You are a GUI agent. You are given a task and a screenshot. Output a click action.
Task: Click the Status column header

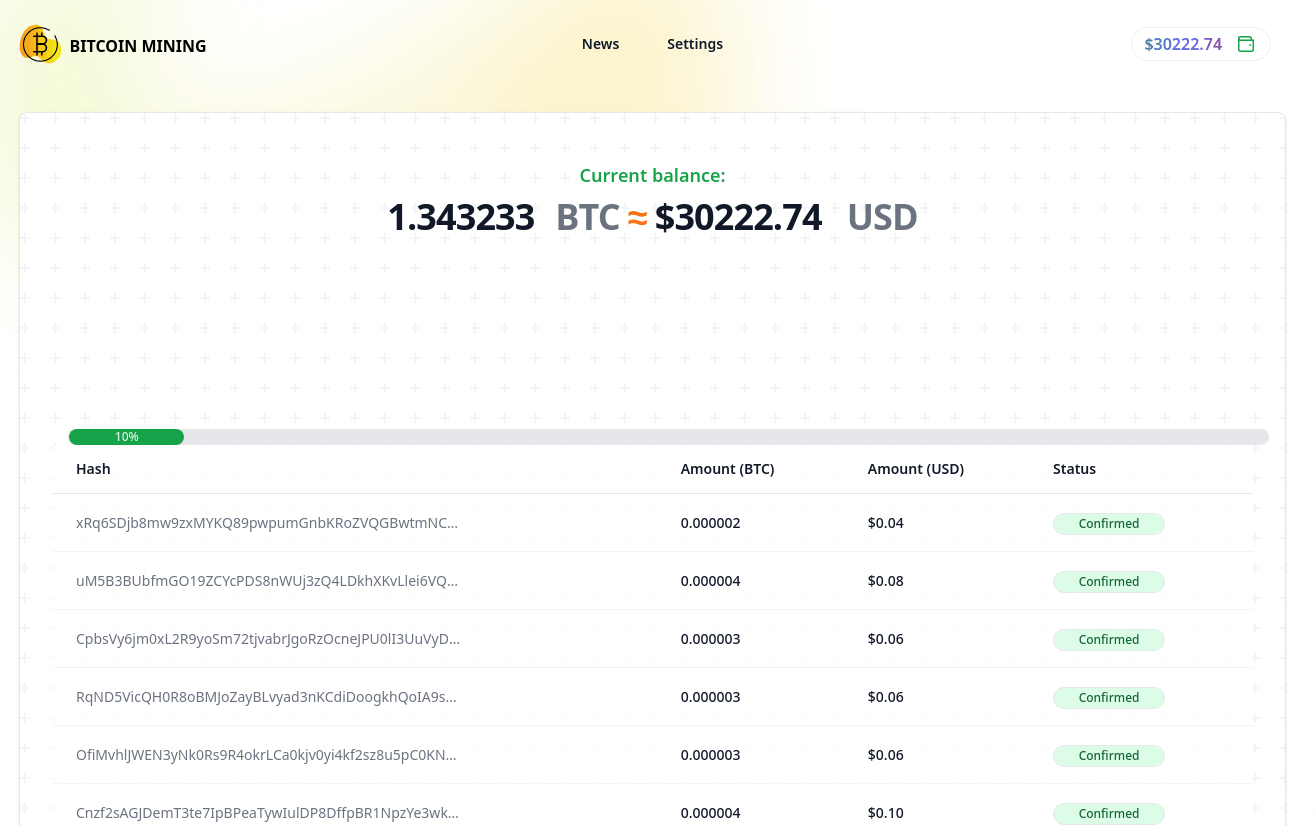(1074, 469)
